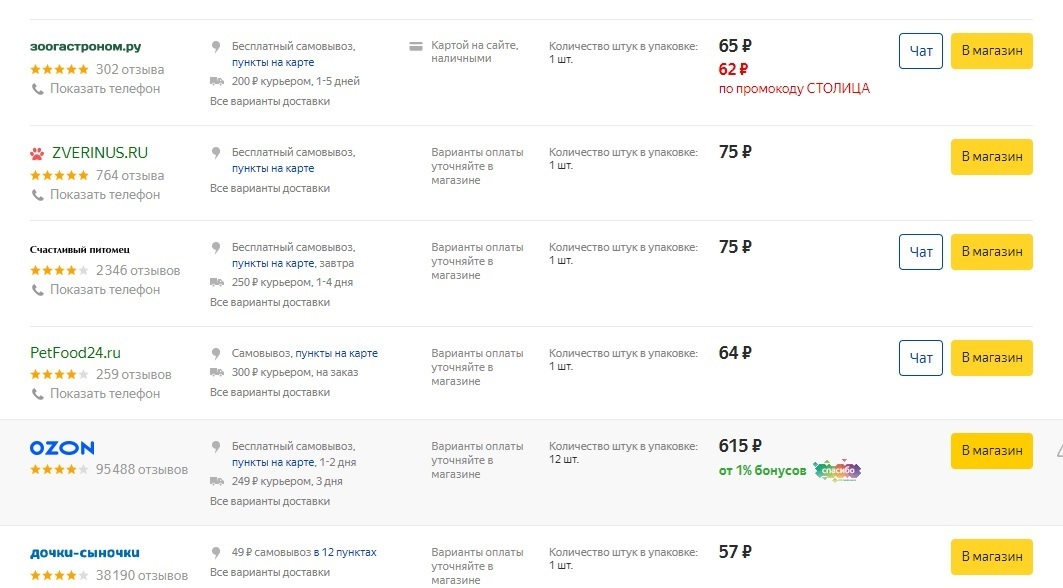Open the 2346 reviews of Счастливый питомец
The width and height of the screenshot is (1063, 588).
(138, 270)
